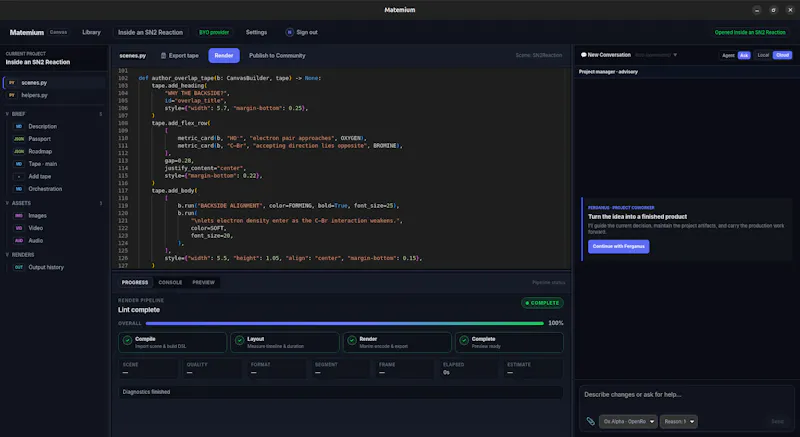Click the JSON icon beside Roadmap
The image size is (800, 437).
coord(19,151)
